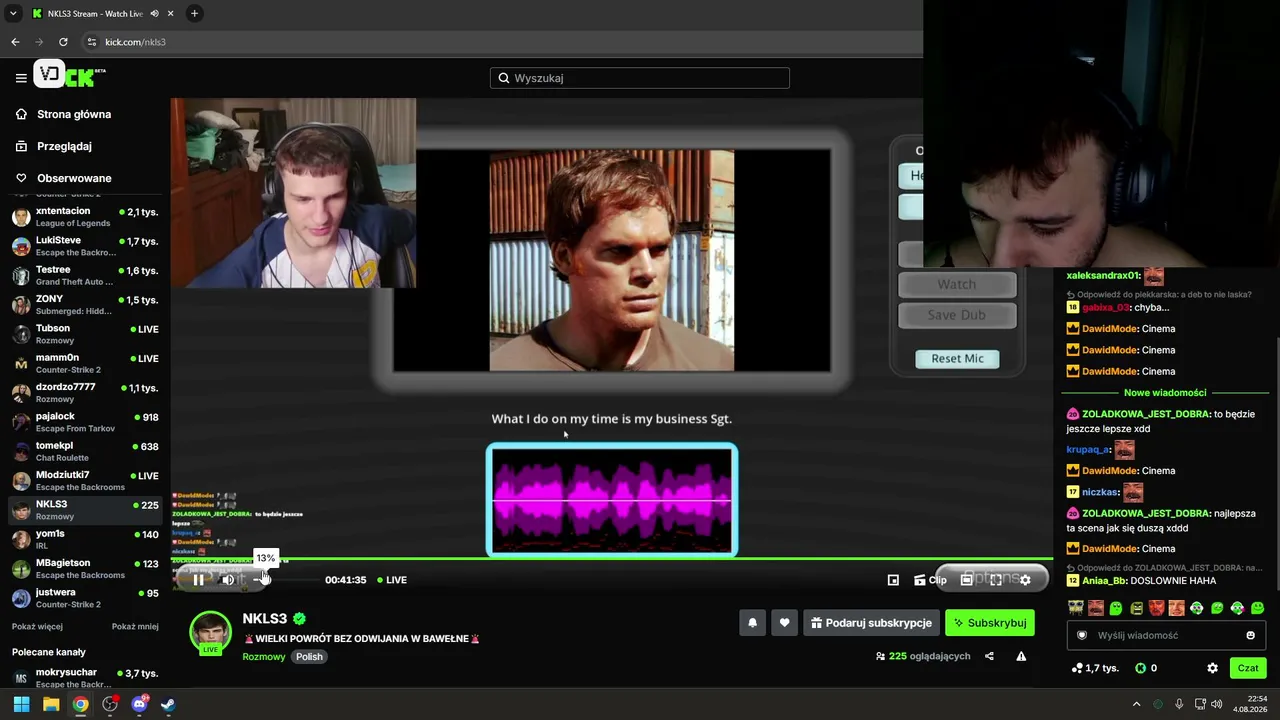Open the Kick hamburger sidebar menu

(x=21, y=77)
